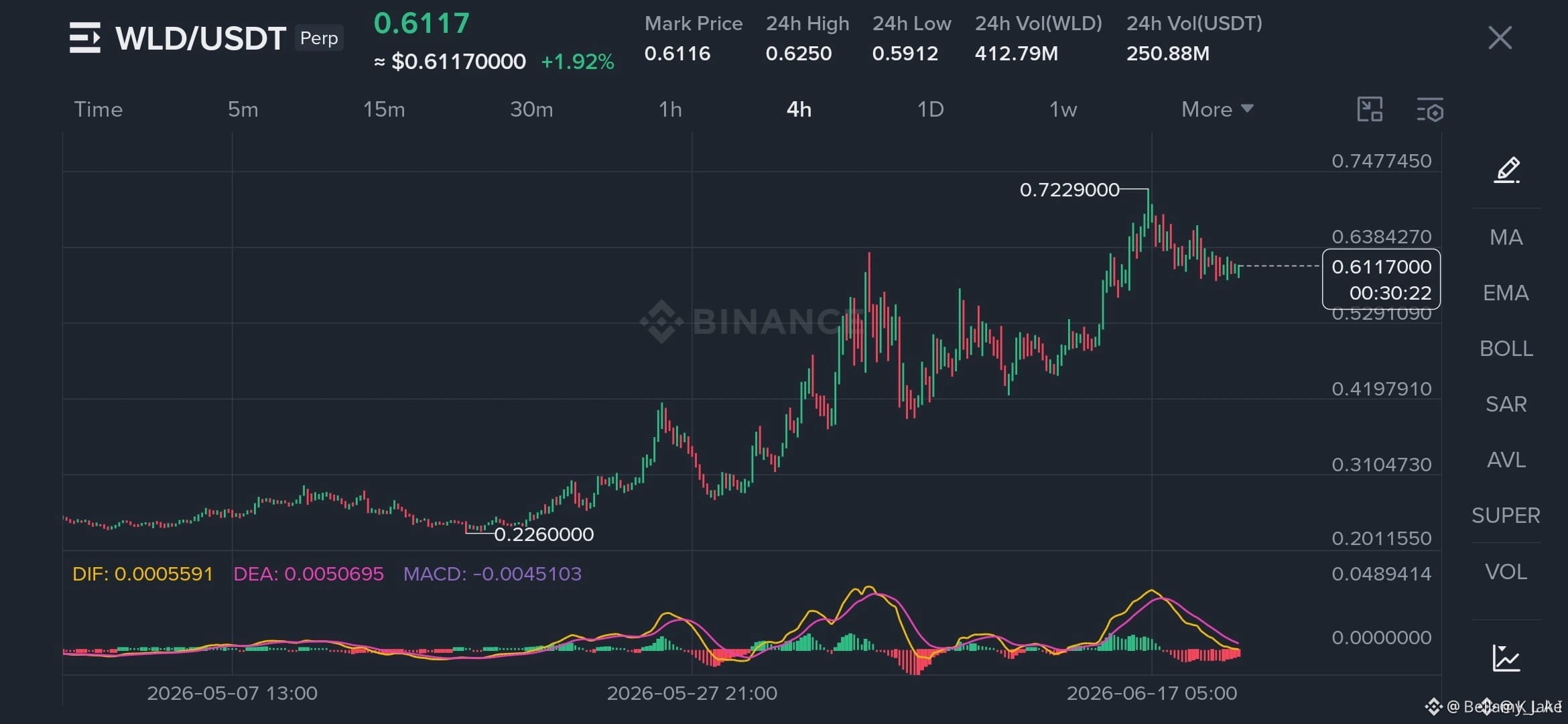Screen dimensions: 1568x724
Task: Click the 2026-05-07 13:00 date label
Action: click(233, 693)
